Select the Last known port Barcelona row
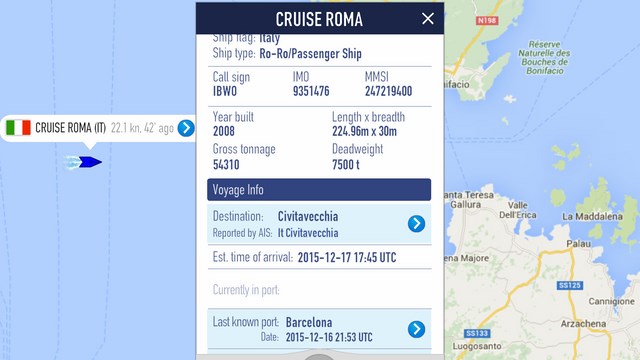The image size is (640, 360). point(319,329)
